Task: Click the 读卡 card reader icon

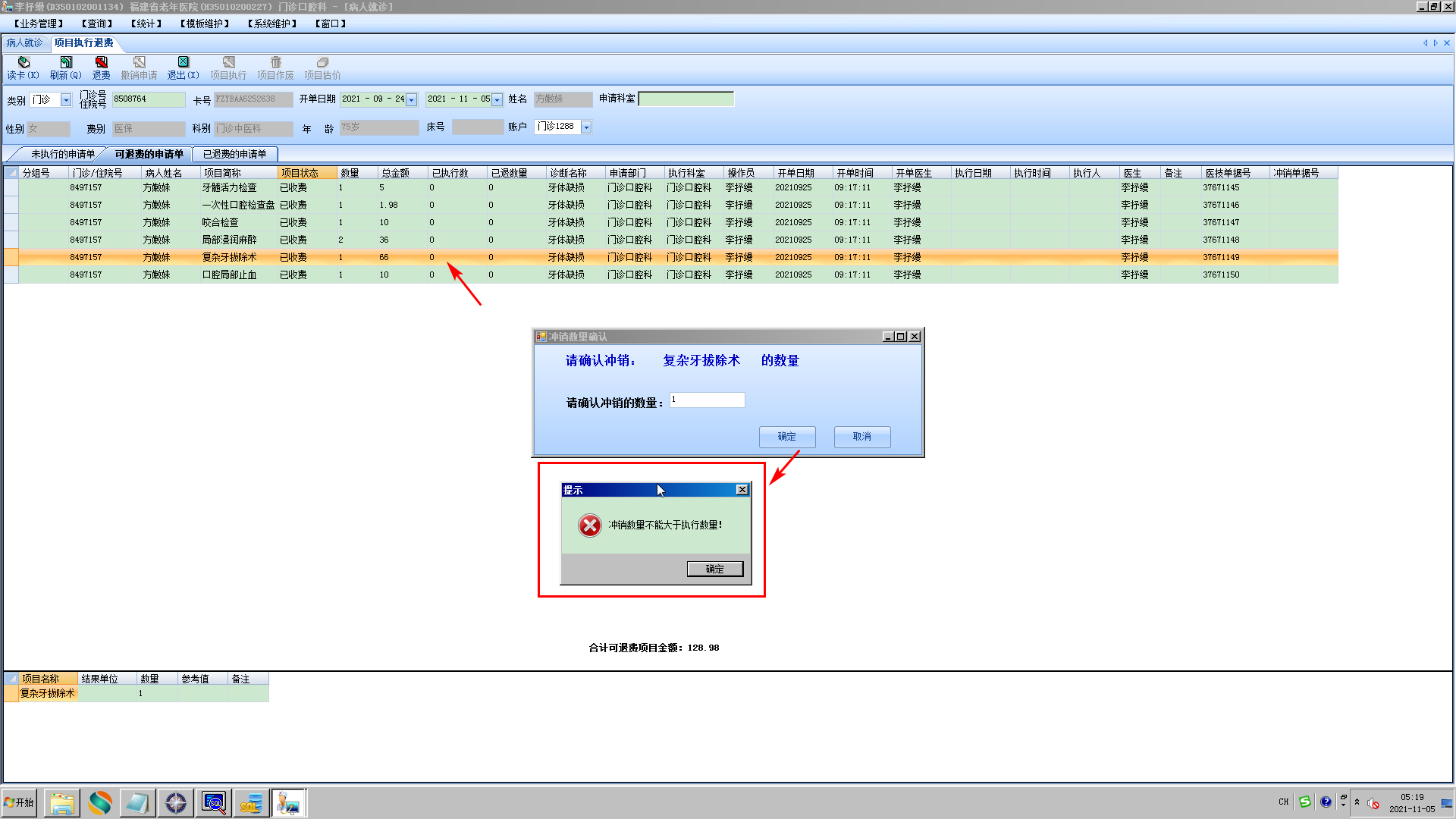Action: point(24,62)
